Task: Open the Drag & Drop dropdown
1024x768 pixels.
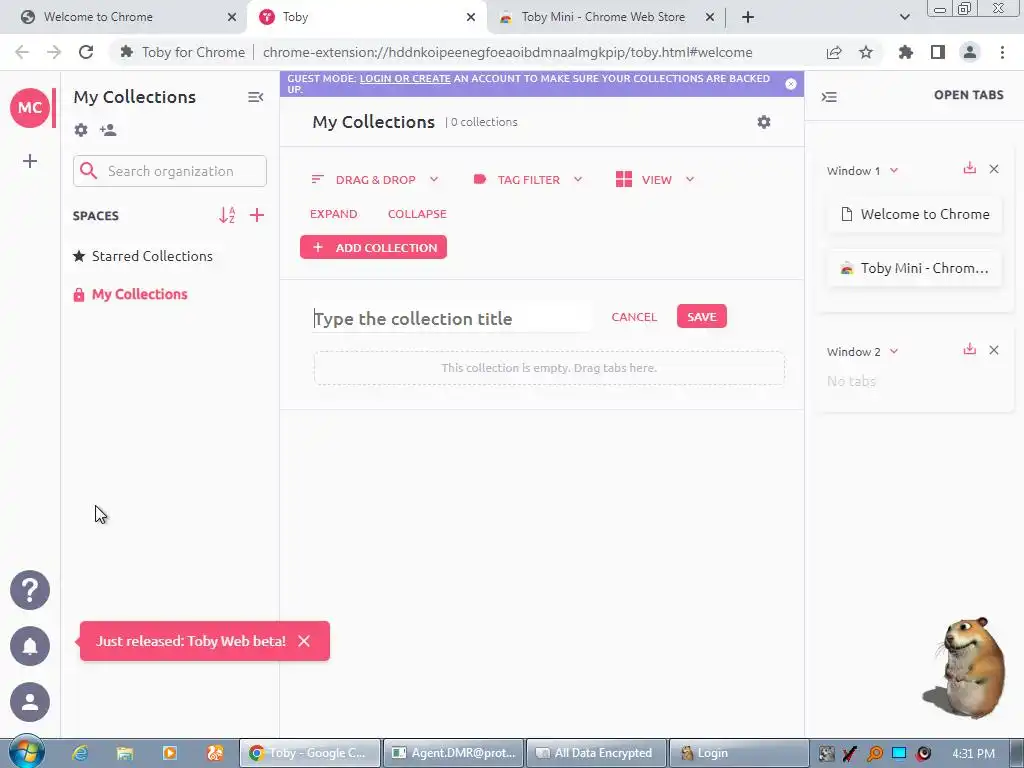Action: [x=375, y=180]
